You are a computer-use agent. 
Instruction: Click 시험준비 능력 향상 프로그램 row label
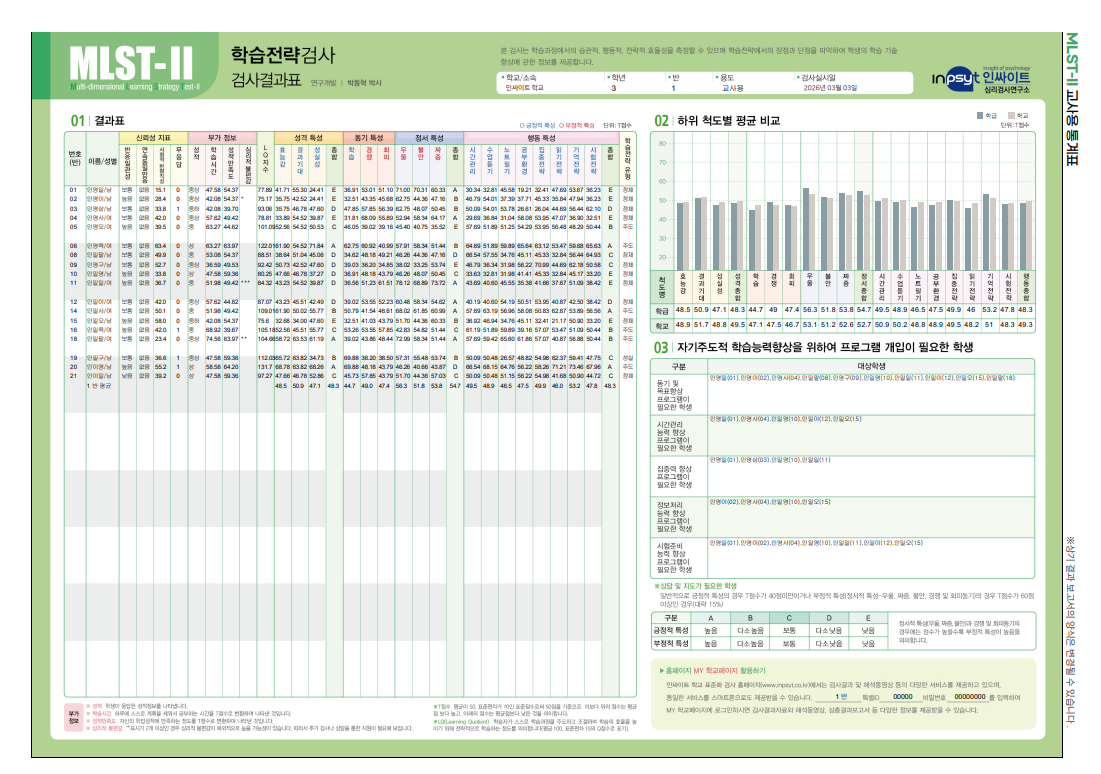tap(674, 558)
